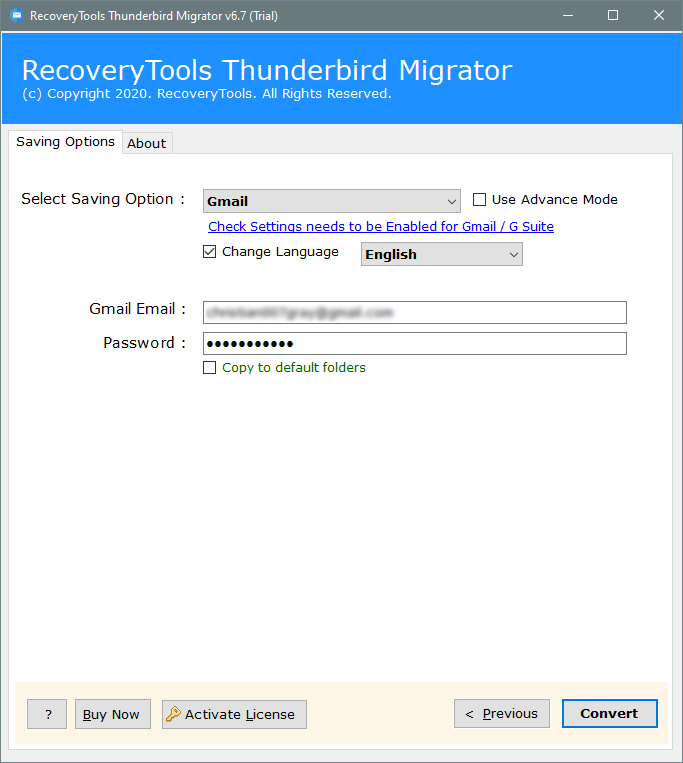This screenshot has height=763, width=683.
Task: Maximize the Thunderbird Migrator window
Action: tap(613, 16)
